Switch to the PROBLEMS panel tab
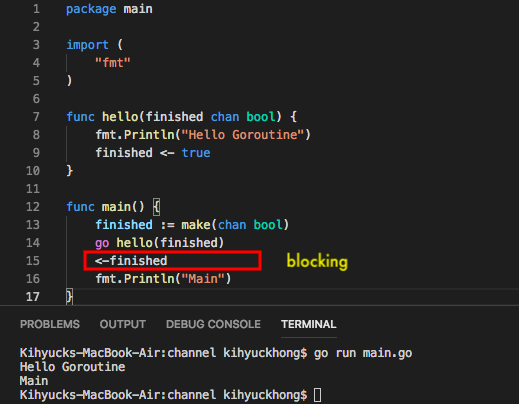Image resolution: width=519 pixels, height=404 pixels. click(x=50, y=324)
